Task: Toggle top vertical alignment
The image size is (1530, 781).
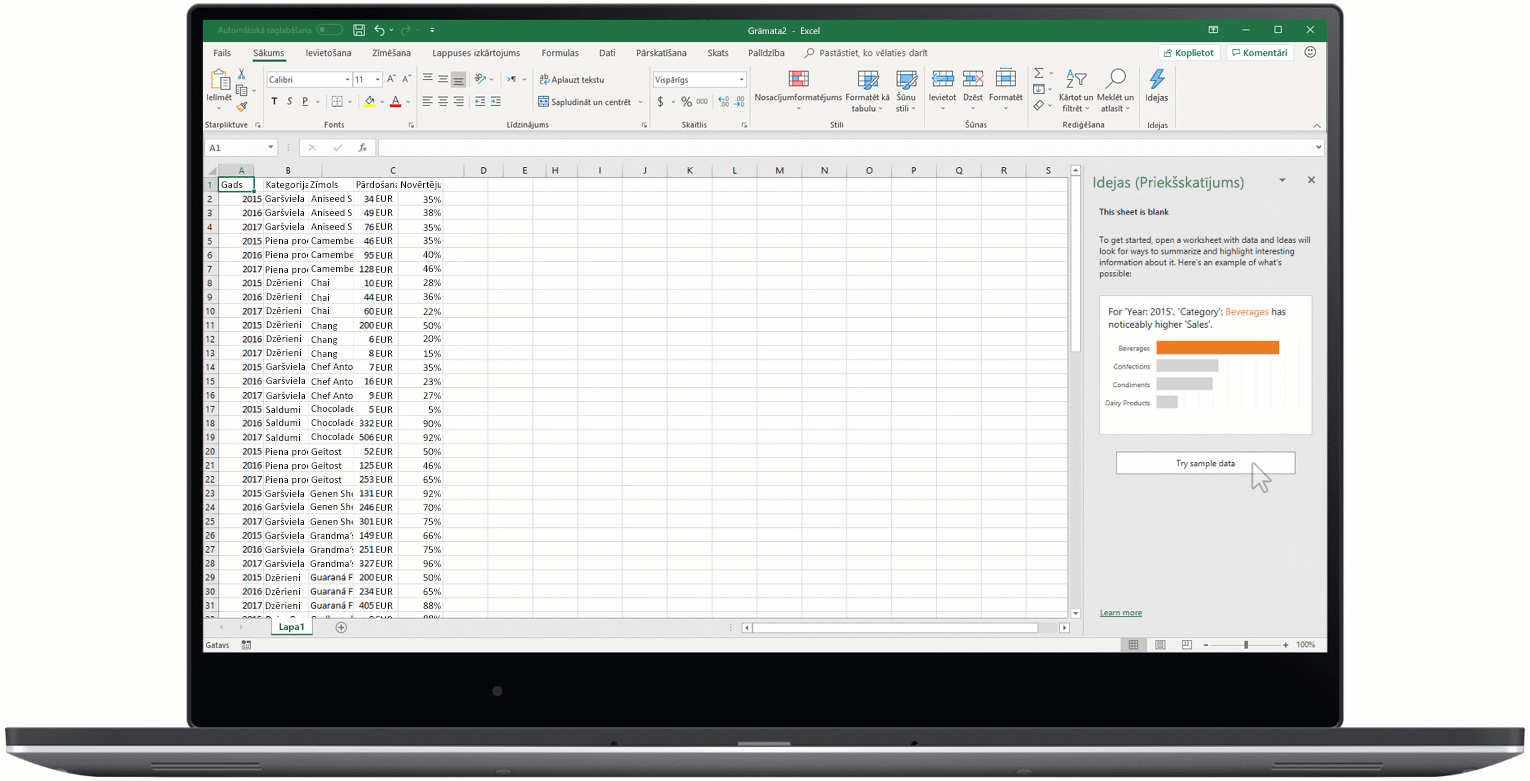Action: 427,79
